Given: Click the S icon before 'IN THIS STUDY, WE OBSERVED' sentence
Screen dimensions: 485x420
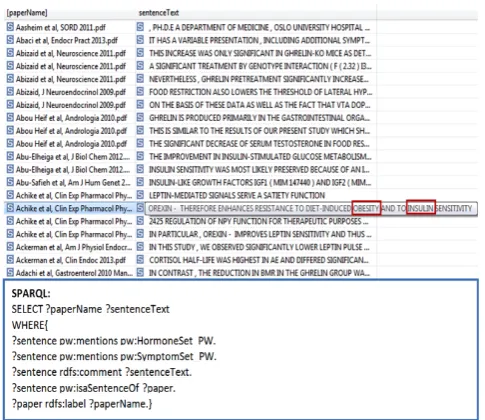Looking at the screenshot, I should tap(140, 247).
